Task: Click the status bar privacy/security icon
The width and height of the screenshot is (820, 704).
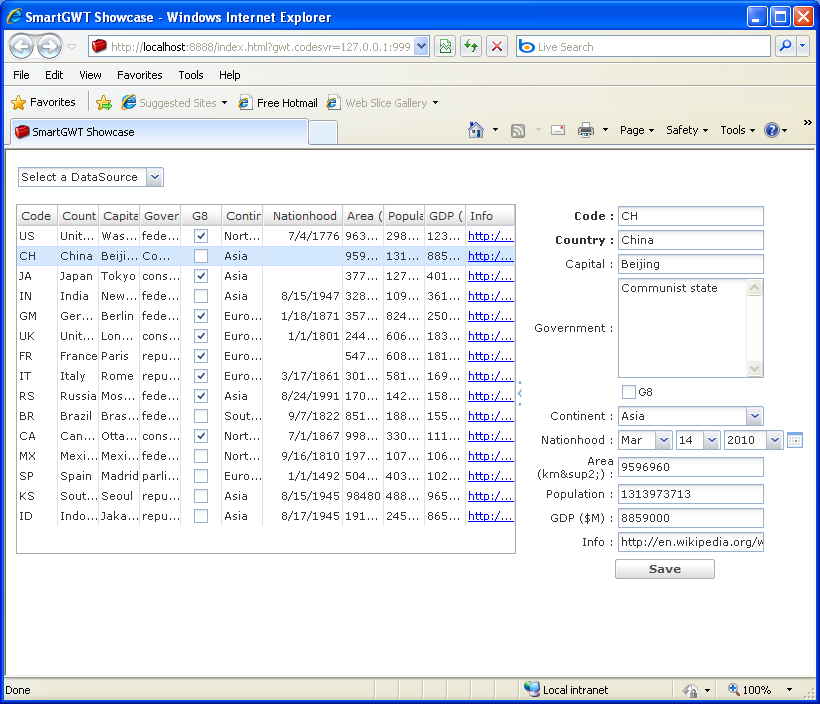Action: [x=690, y=690]
